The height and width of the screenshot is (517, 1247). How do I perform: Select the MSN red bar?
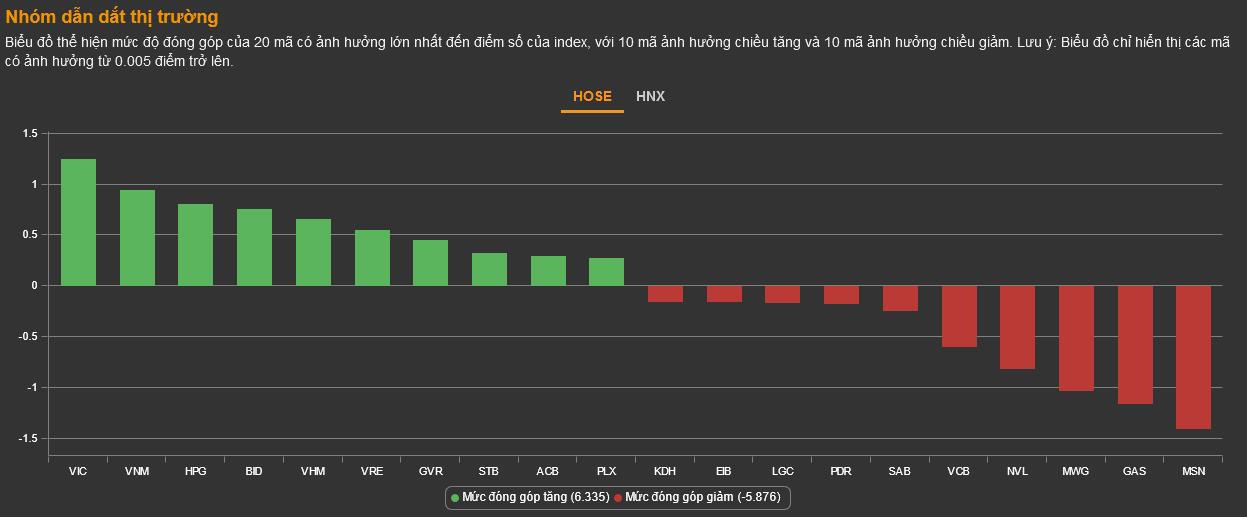1193,357
